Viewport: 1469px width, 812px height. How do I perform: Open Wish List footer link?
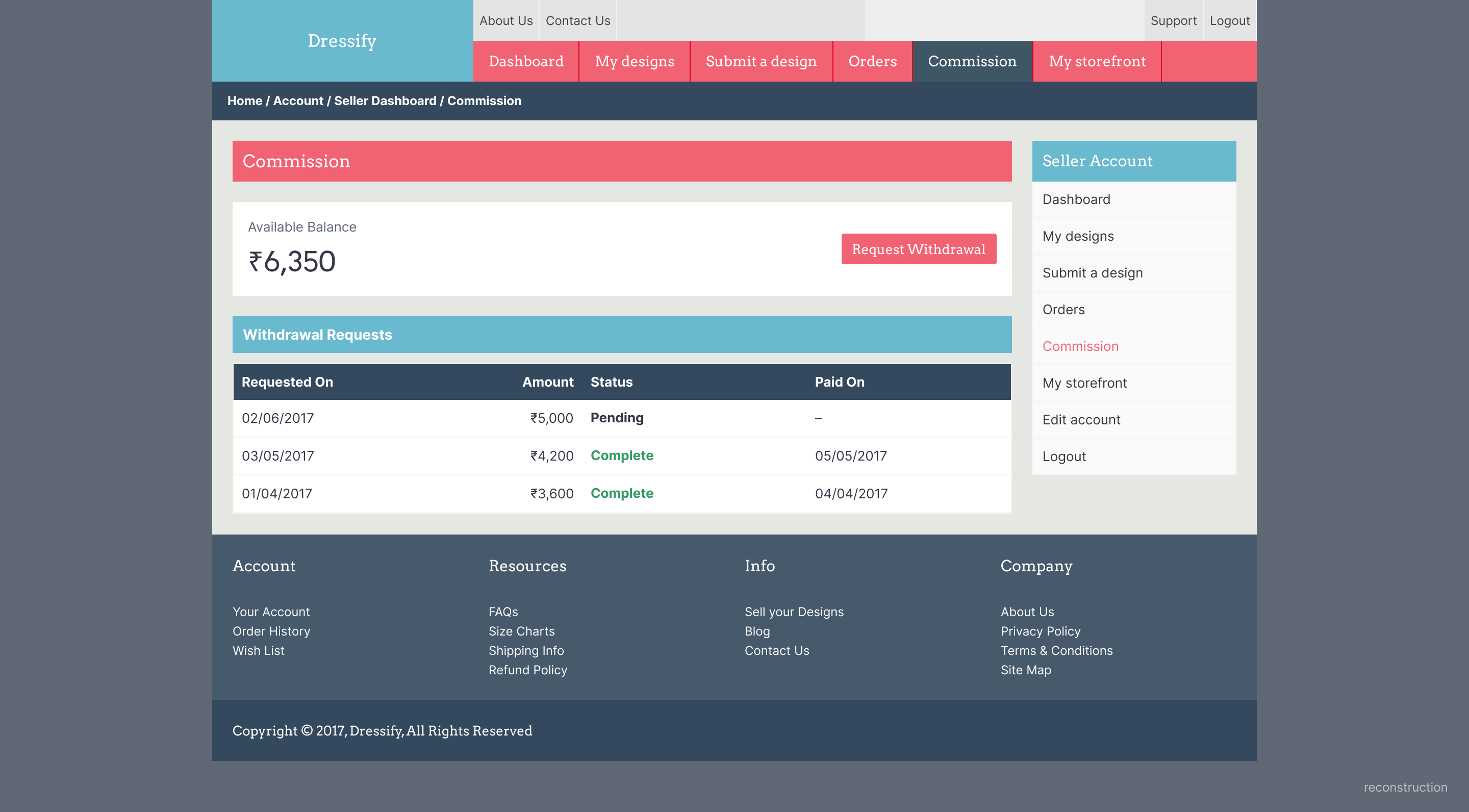(x=258, y=651)
